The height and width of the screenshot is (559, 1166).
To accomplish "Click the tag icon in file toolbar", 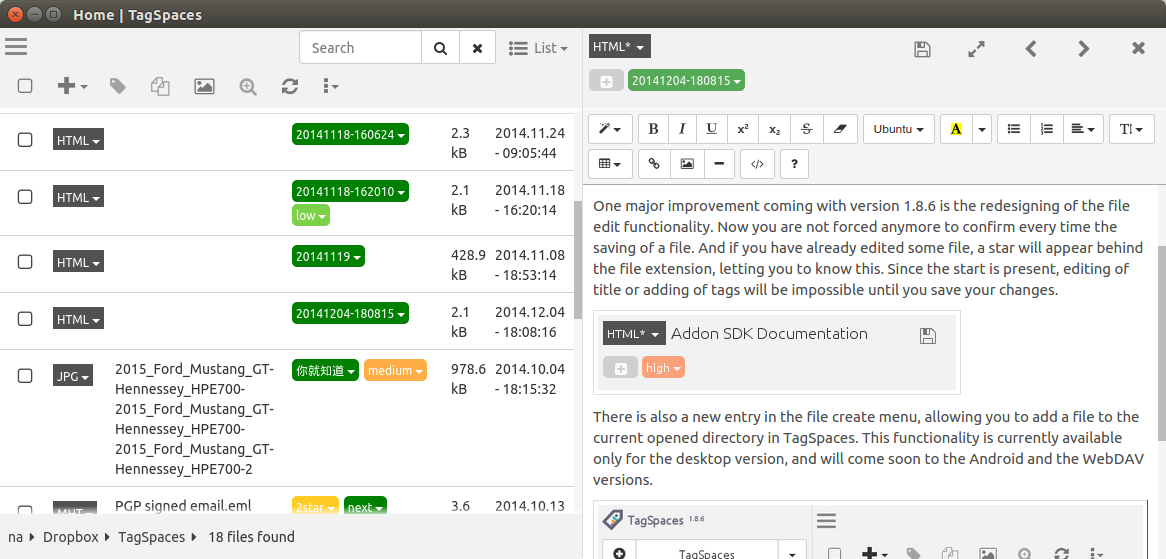I will coord(118,87).
